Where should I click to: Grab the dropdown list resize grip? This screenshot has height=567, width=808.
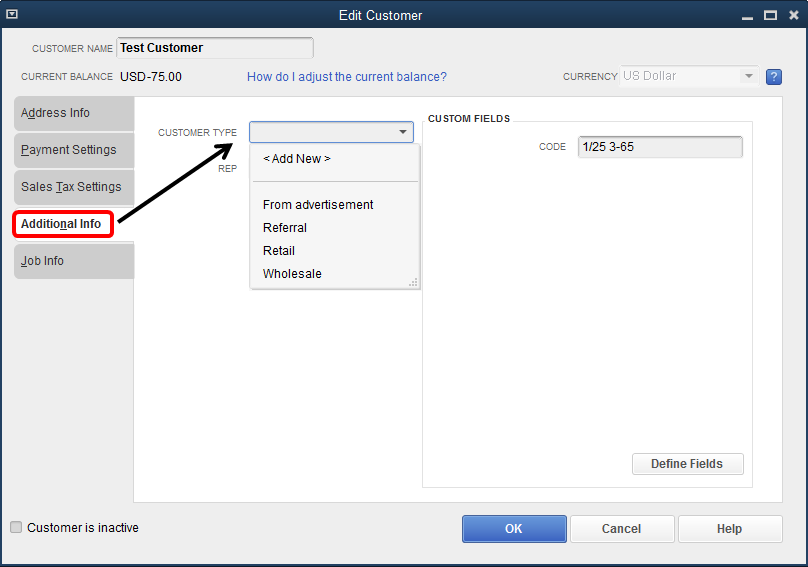[x=413, y=282]
